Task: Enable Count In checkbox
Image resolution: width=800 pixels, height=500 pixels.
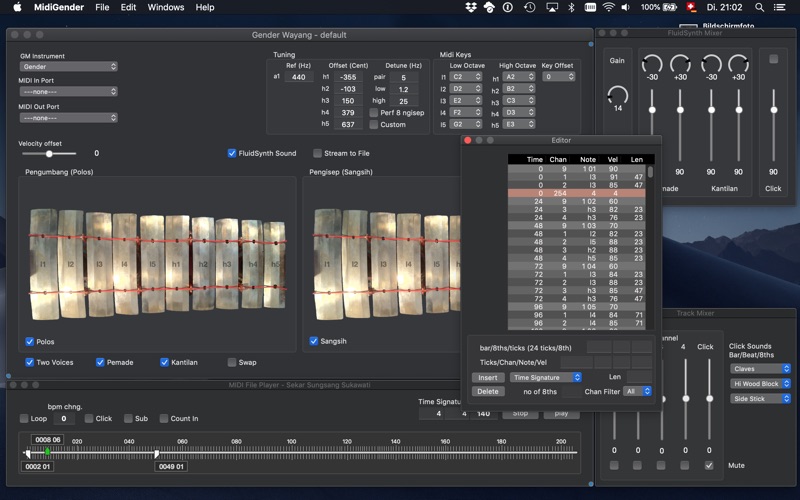Action: tap(164, 418)
